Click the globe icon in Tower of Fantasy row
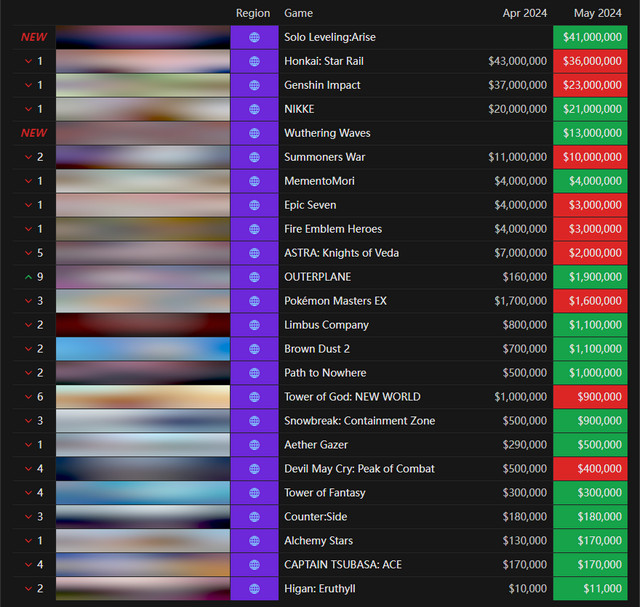The height and width of the screenshot is (607, 640). pos(254,493)
